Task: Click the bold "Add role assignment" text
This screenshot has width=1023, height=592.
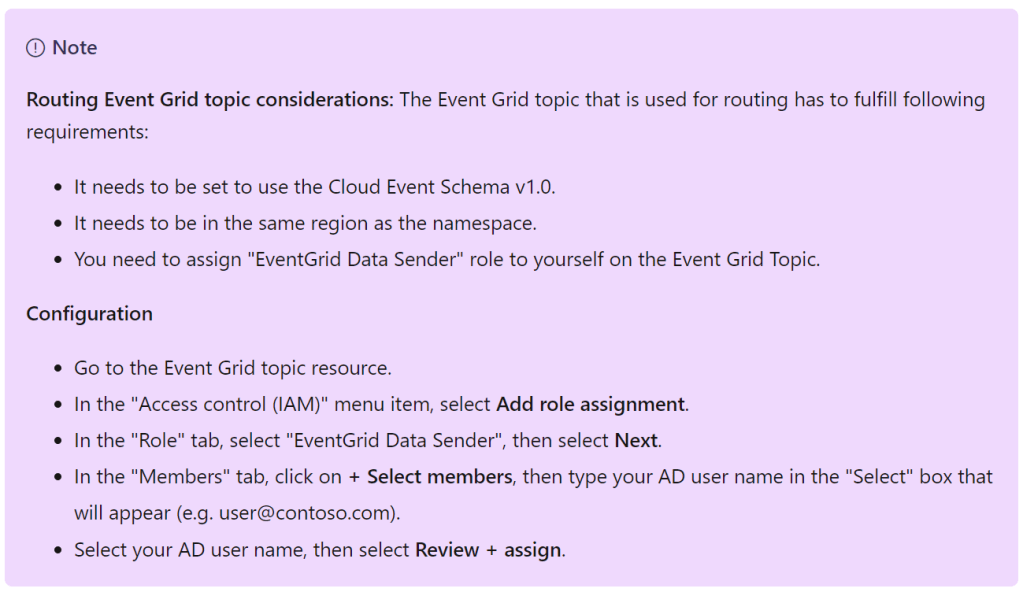Action: 590,405
